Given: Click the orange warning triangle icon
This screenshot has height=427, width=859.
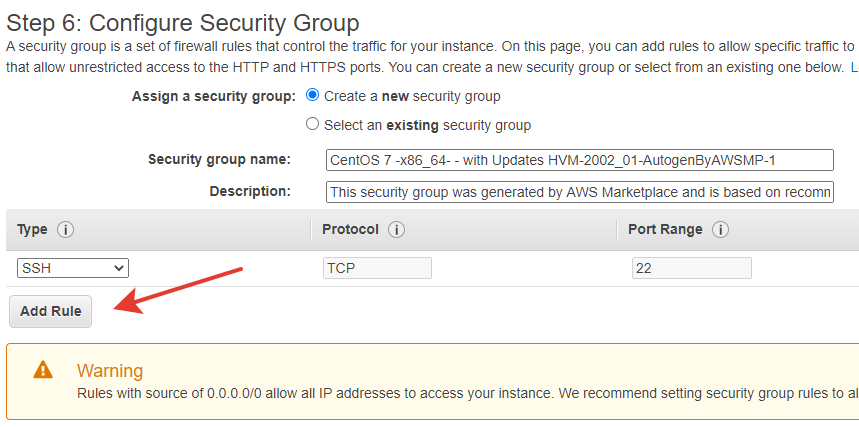Looking at the screenshot, I should [43, 370].
